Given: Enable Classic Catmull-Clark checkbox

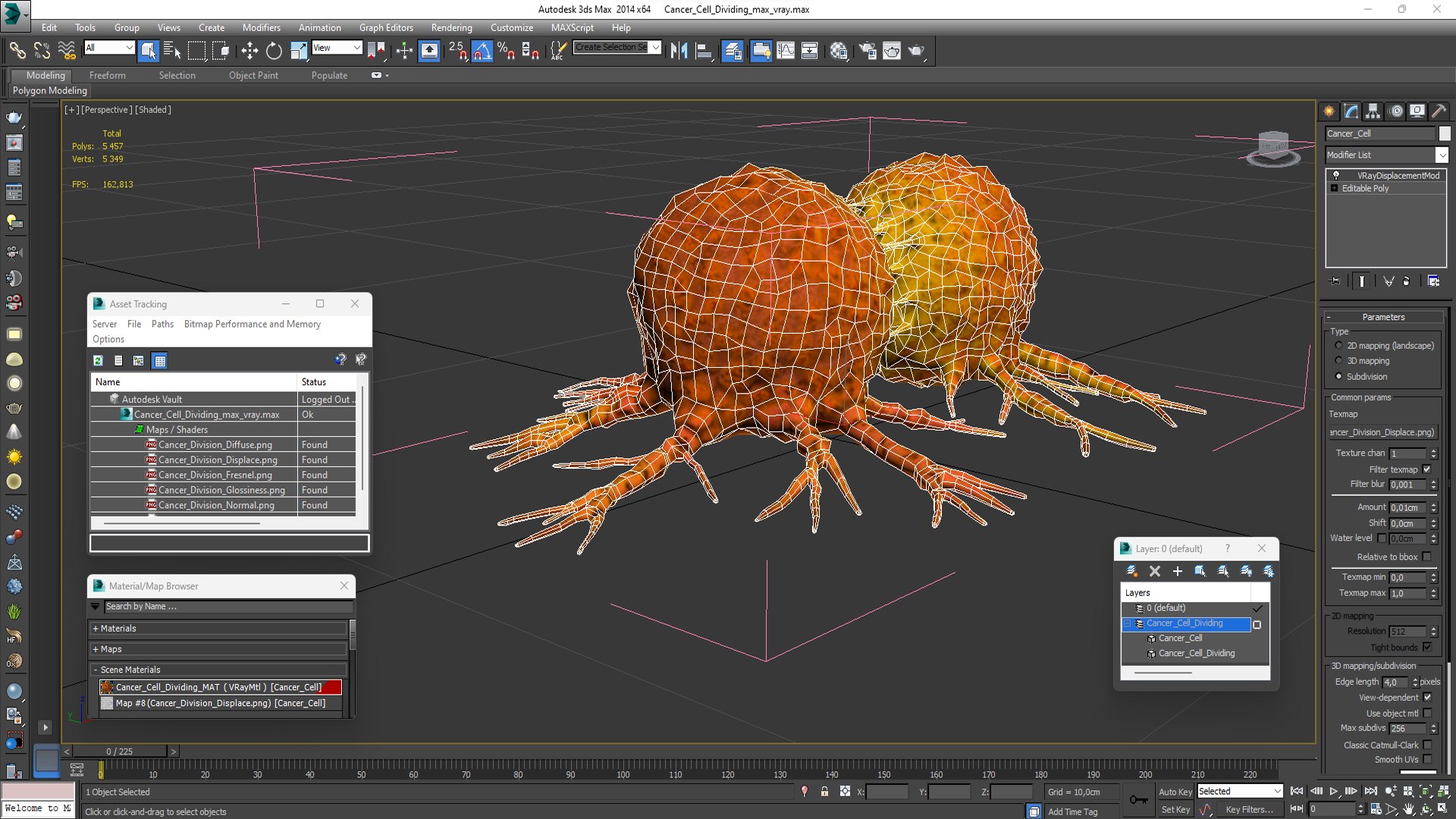Looking at the screenshot, I should click(1427, 745).
